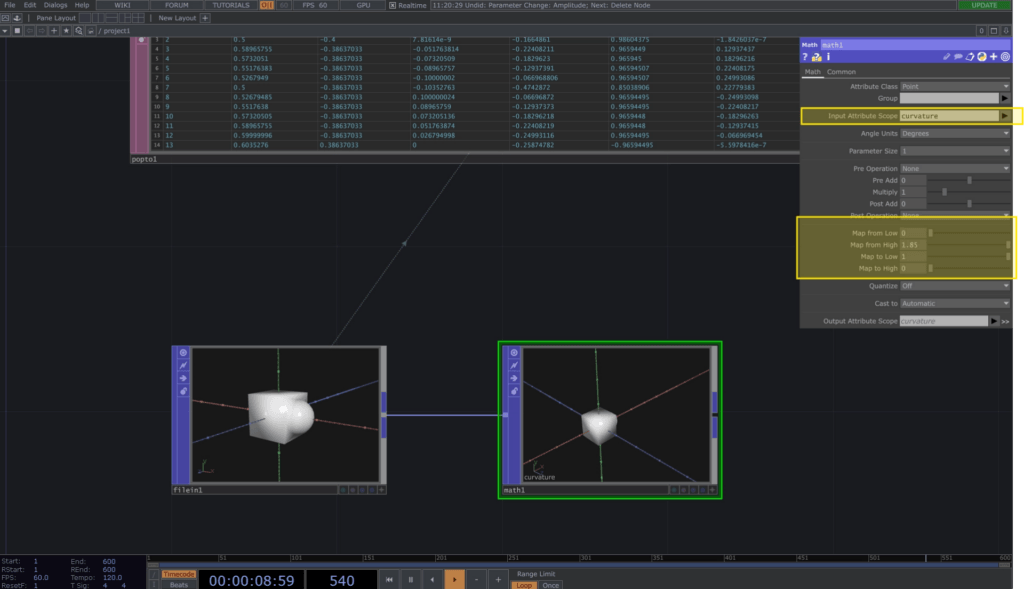Pause timeline playback

click(x=411, y=580)
